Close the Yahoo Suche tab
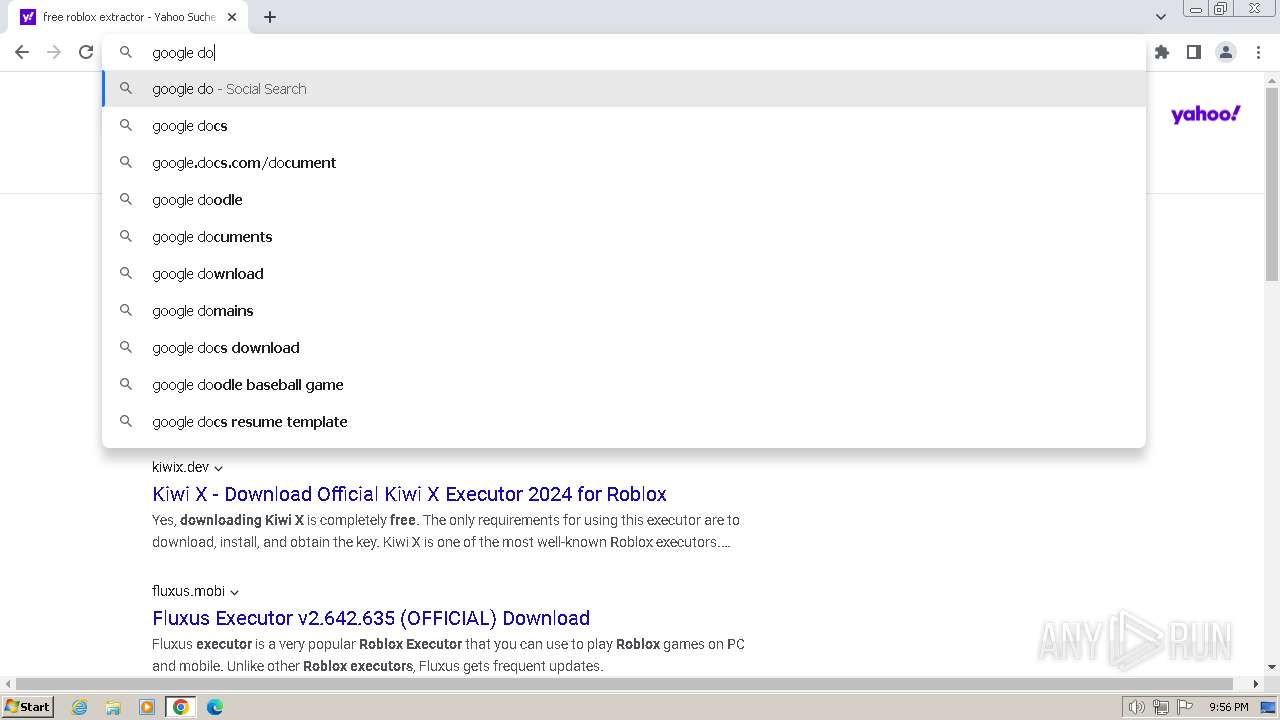The width and height of the screenshot is (1280, 720). [232, 17]
